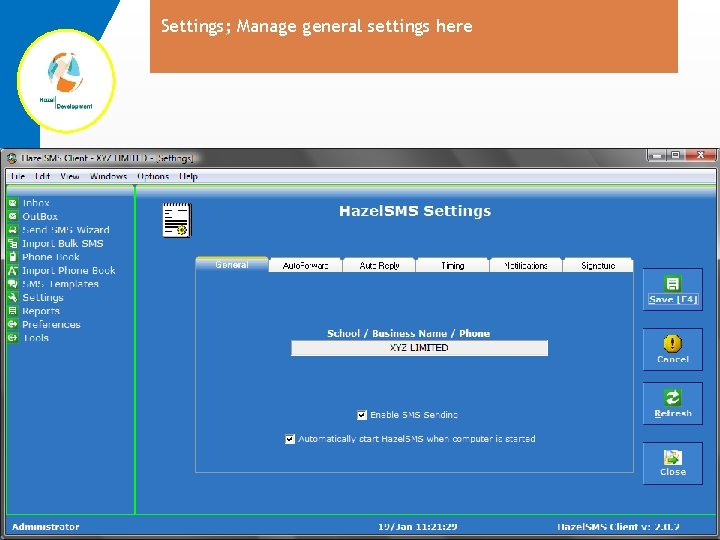Maximize the HazelSMS Client window
720x540 pixels.
[x=675, y=155]
